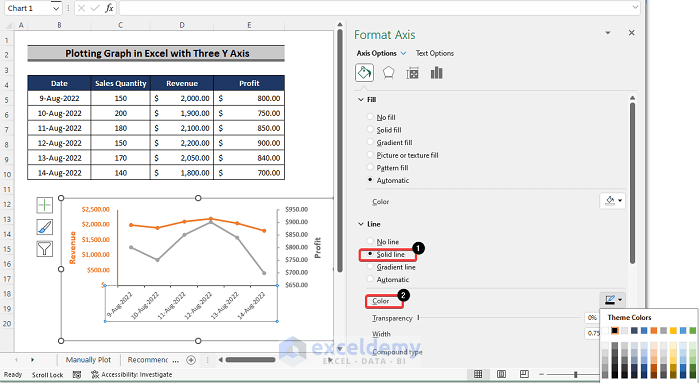Switch to Axis Options tab
The height and width of the screenshot is (383, 700).
click(376, 53)
